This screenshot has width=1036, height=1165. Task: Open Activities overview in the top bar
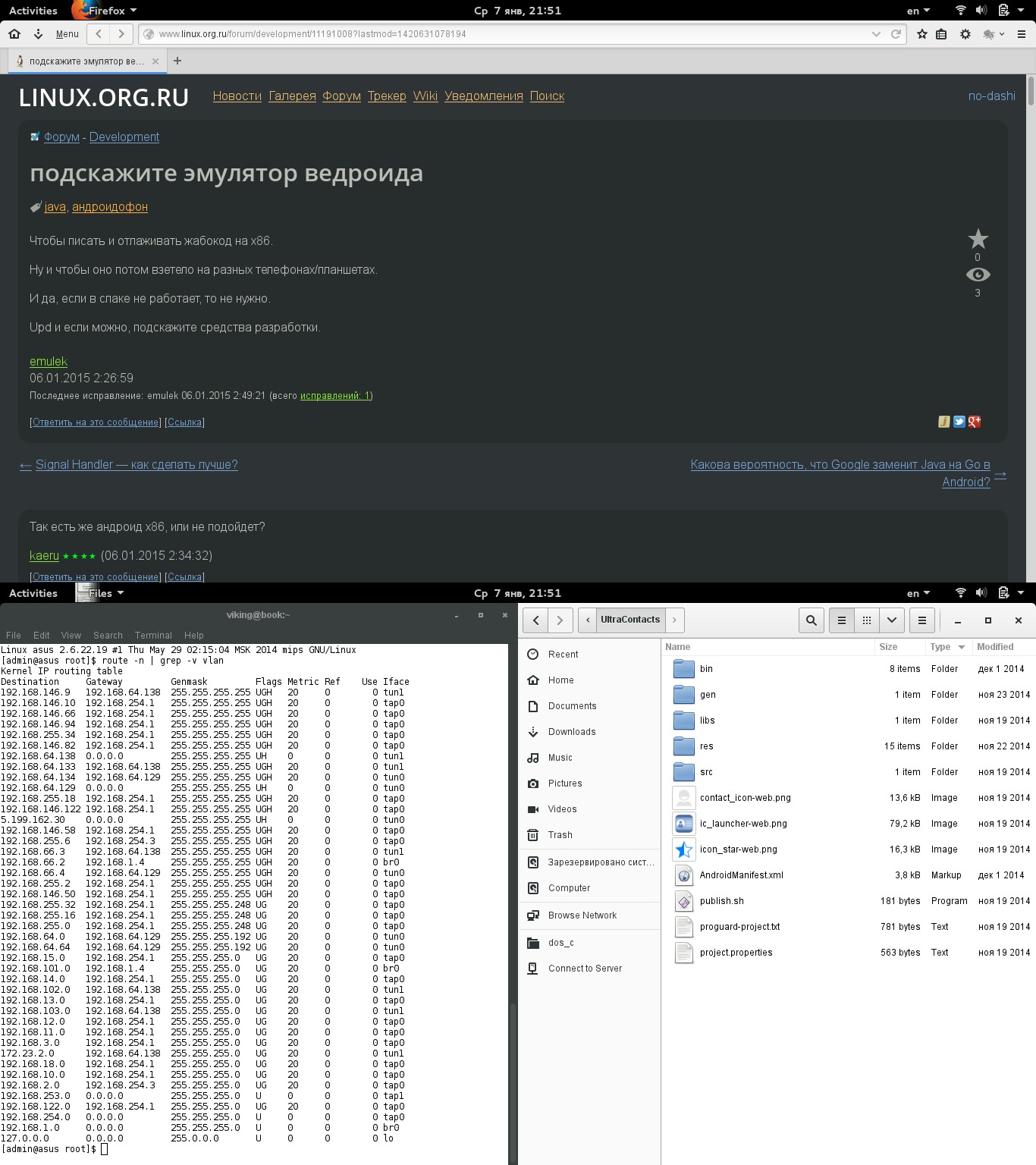click(33, 11)
